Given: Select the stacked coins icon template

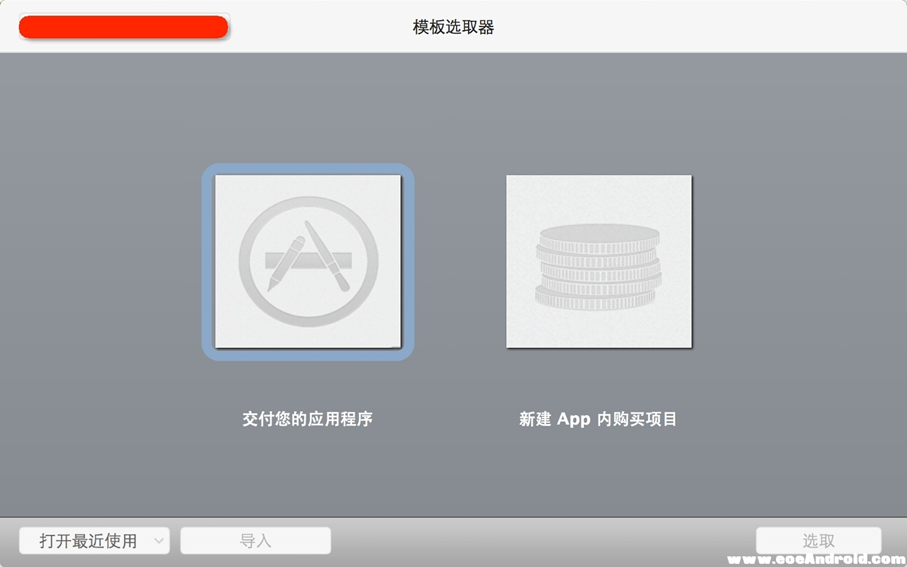Looking at the screenshot, I should coord(598,261).
